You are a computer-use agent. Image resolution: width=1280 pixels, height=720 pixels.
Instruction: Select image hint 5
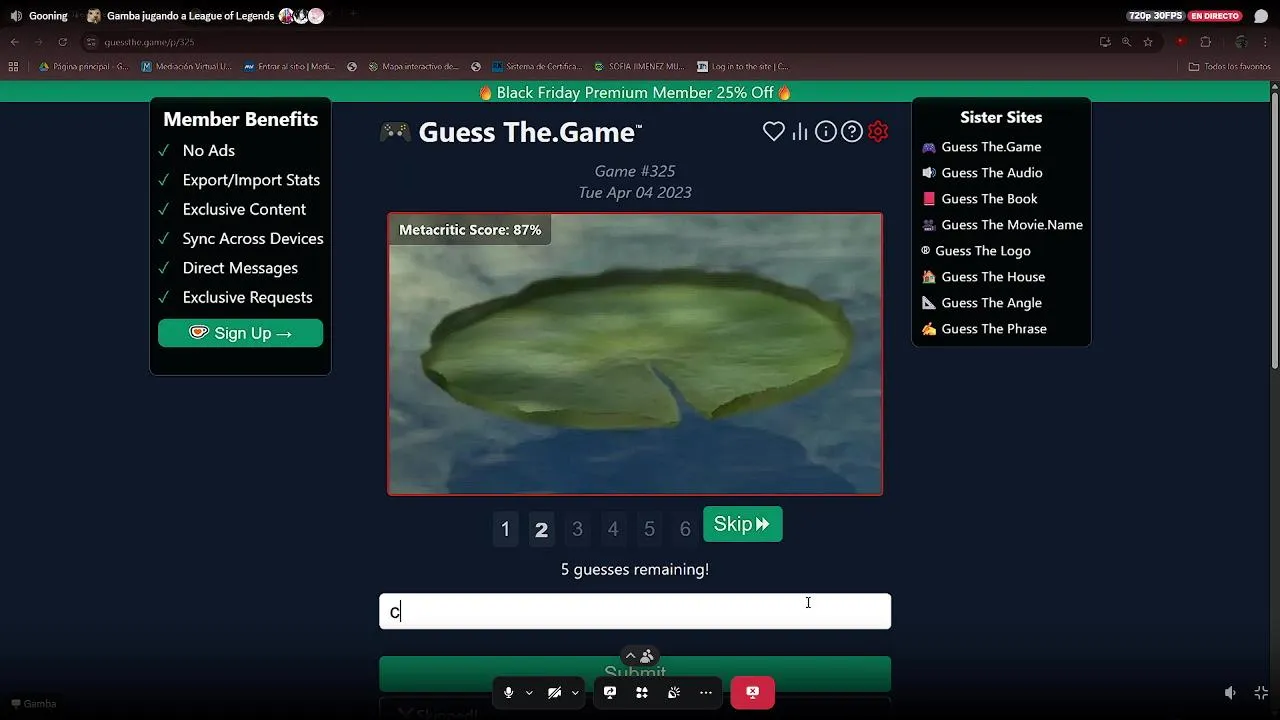[x=649, y=529]
